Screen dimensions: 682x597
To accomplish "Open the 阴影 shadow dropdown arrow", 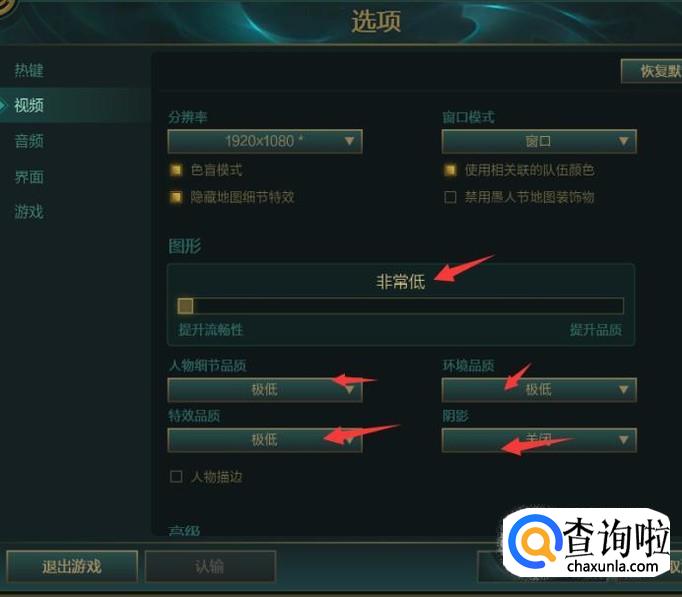I will pyautogui.click(x=623, y=440).
